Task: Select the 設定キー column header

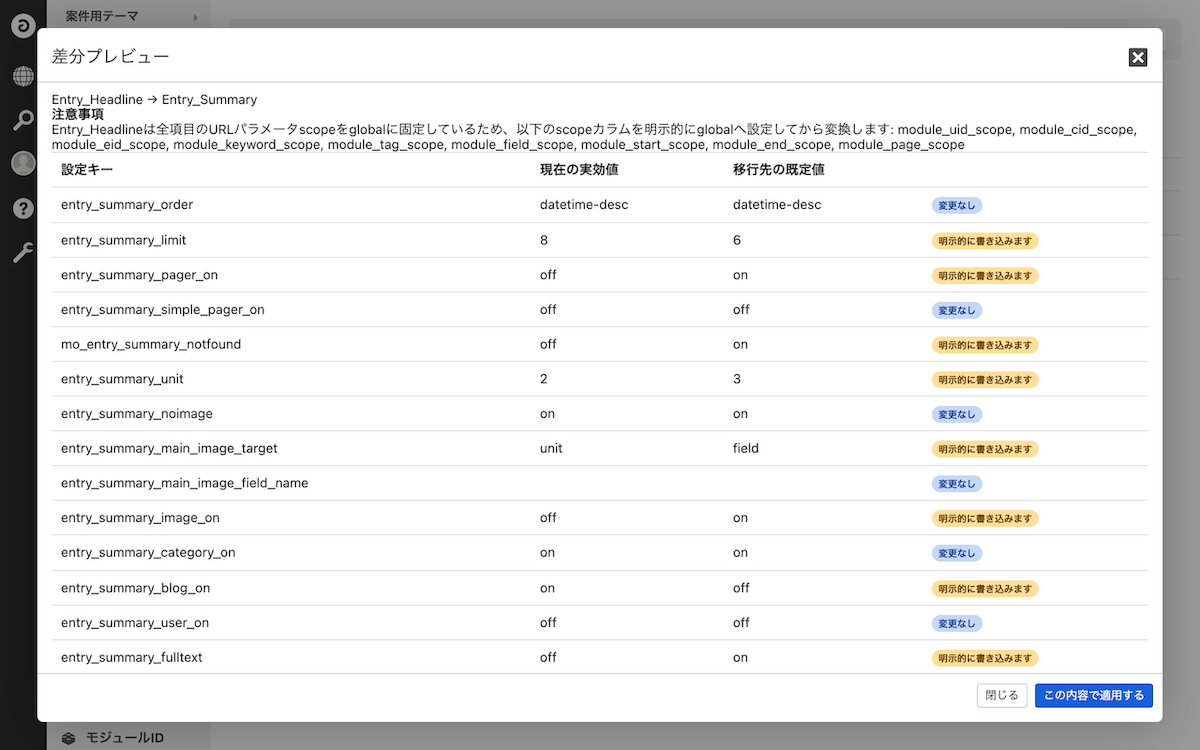Action: tap(87, 170)
